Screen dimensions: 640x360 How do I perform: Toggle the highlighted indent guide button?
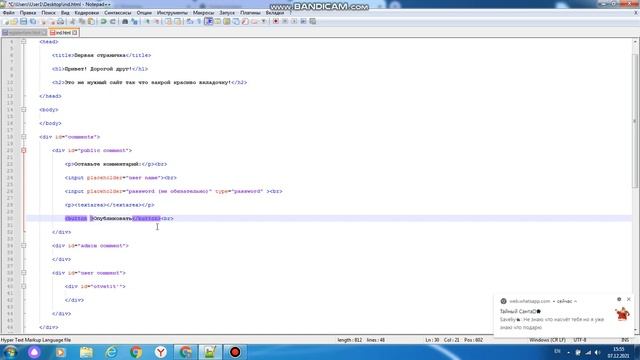tap(209, 21)
